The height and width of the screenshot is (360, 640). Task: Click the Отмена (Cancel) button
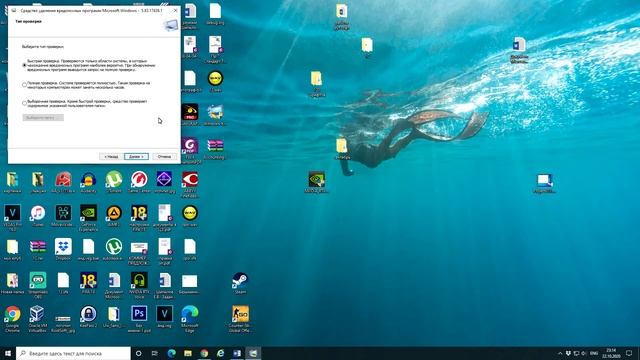click(x=164, y=157)
